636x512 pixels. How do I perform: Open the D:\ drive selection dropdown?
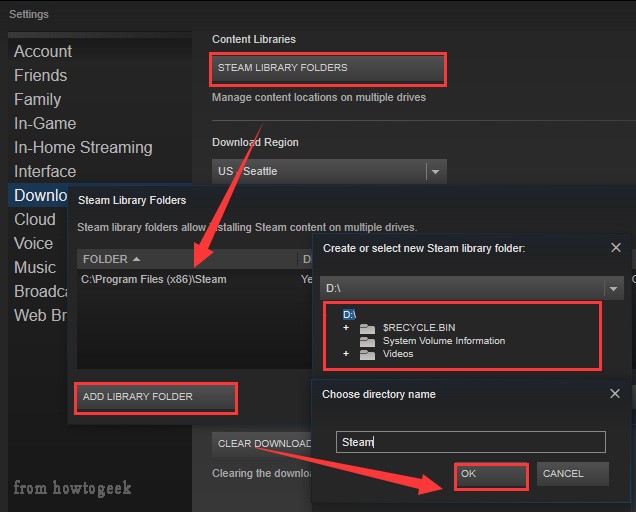pos(471,288)
